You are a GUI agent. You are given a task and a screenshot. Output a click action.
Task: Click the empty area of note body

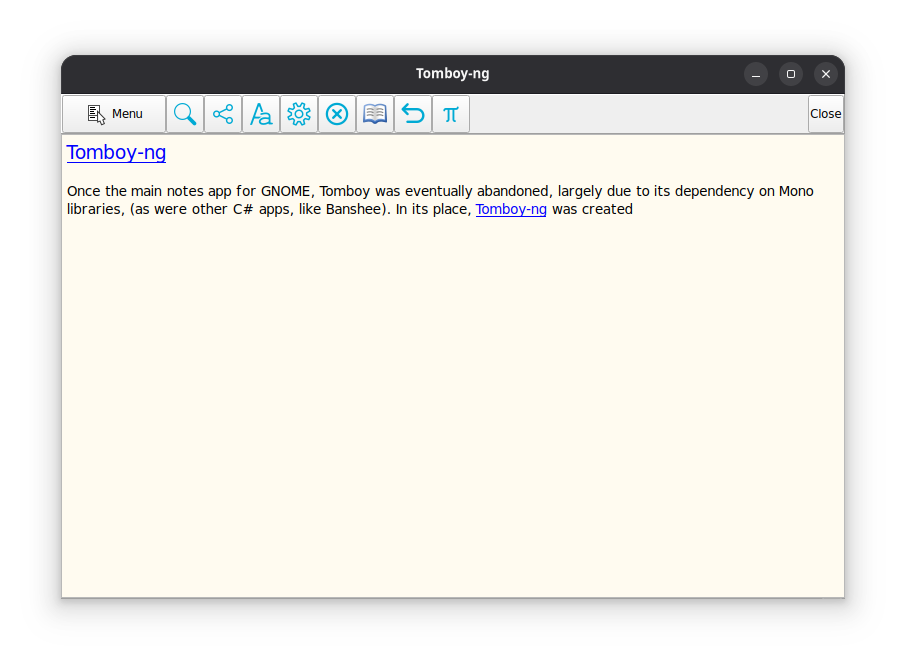[450, 400]
